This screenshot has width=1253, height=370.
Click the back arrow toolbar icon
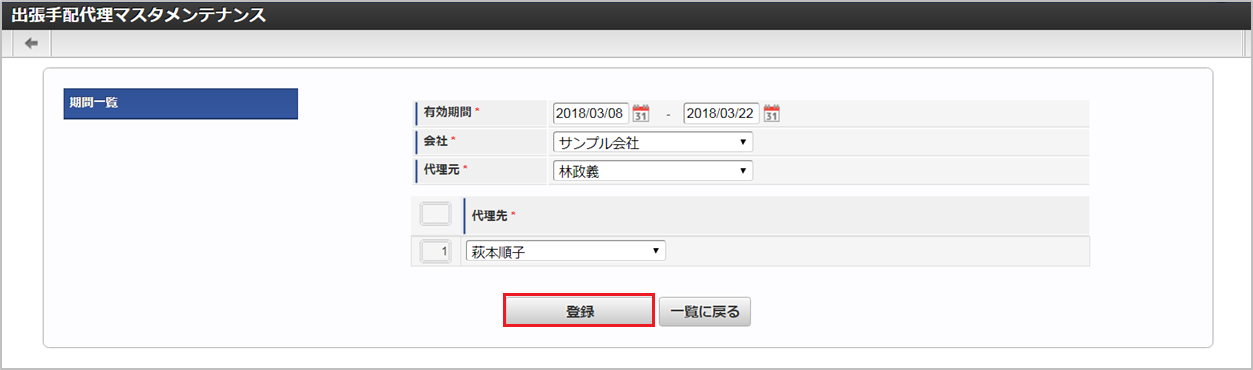[x=31, y=43]
